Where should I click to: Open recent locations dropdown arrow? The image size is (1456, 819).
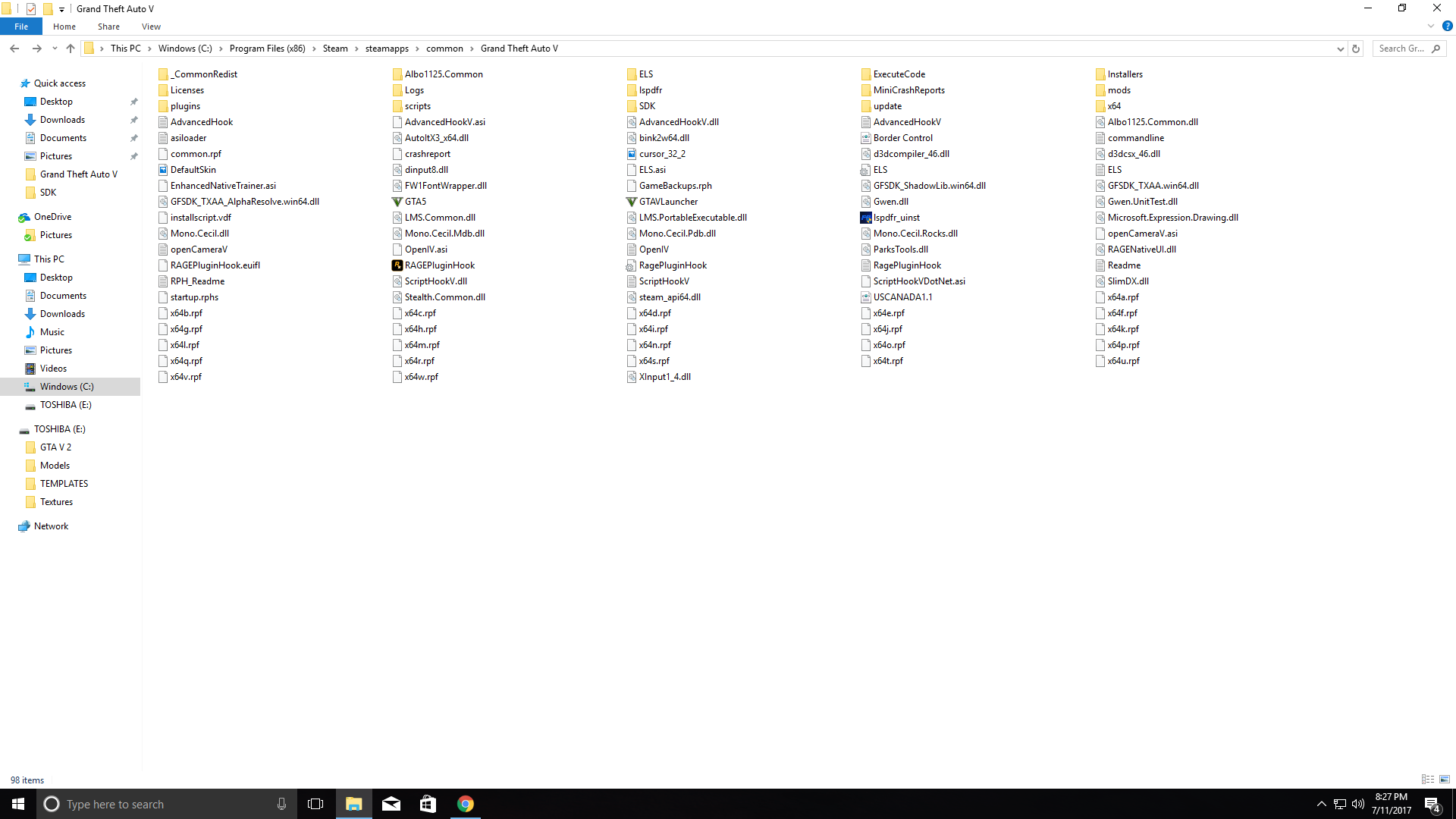pos(55,49)
